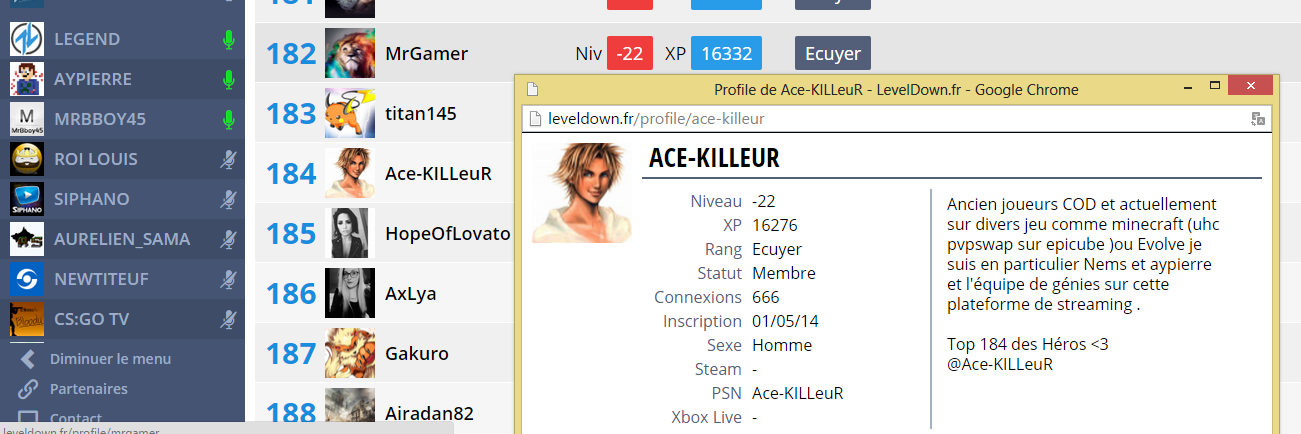The width and height of the screenshot is (1301, 434).
Task: Click the muted microphone icon beside SIPHANO
Action: pyautogui.click(x=228, y=200)
